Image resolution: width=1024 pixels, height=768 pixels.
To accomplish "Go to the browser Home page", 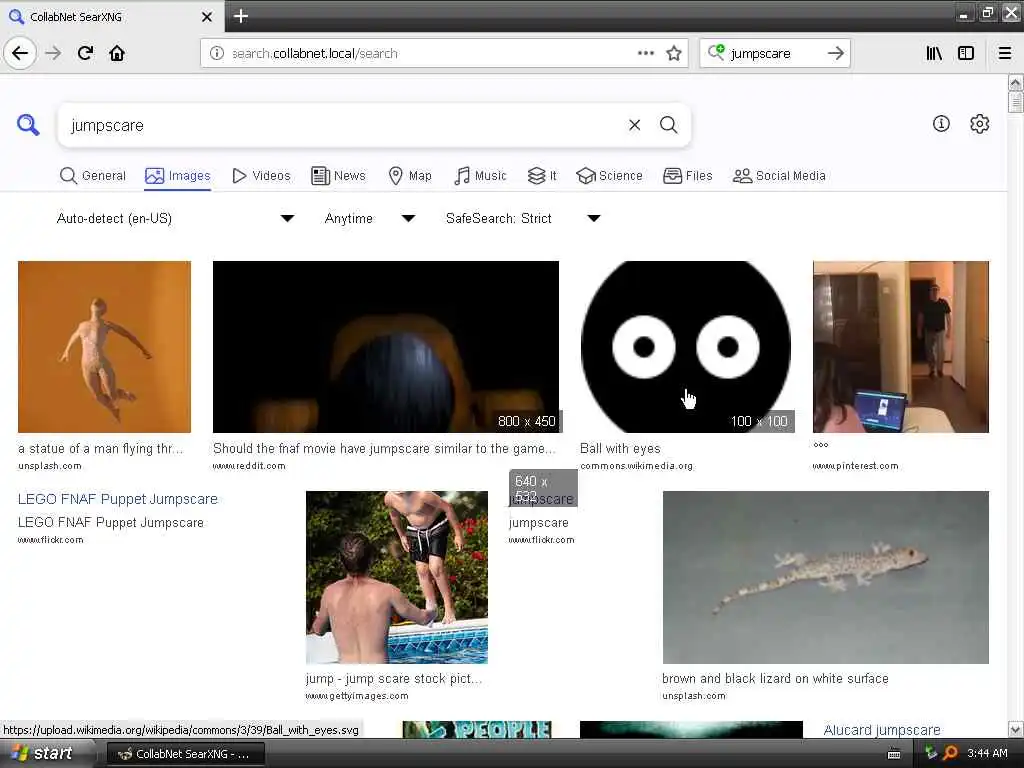I will [117, 53].
